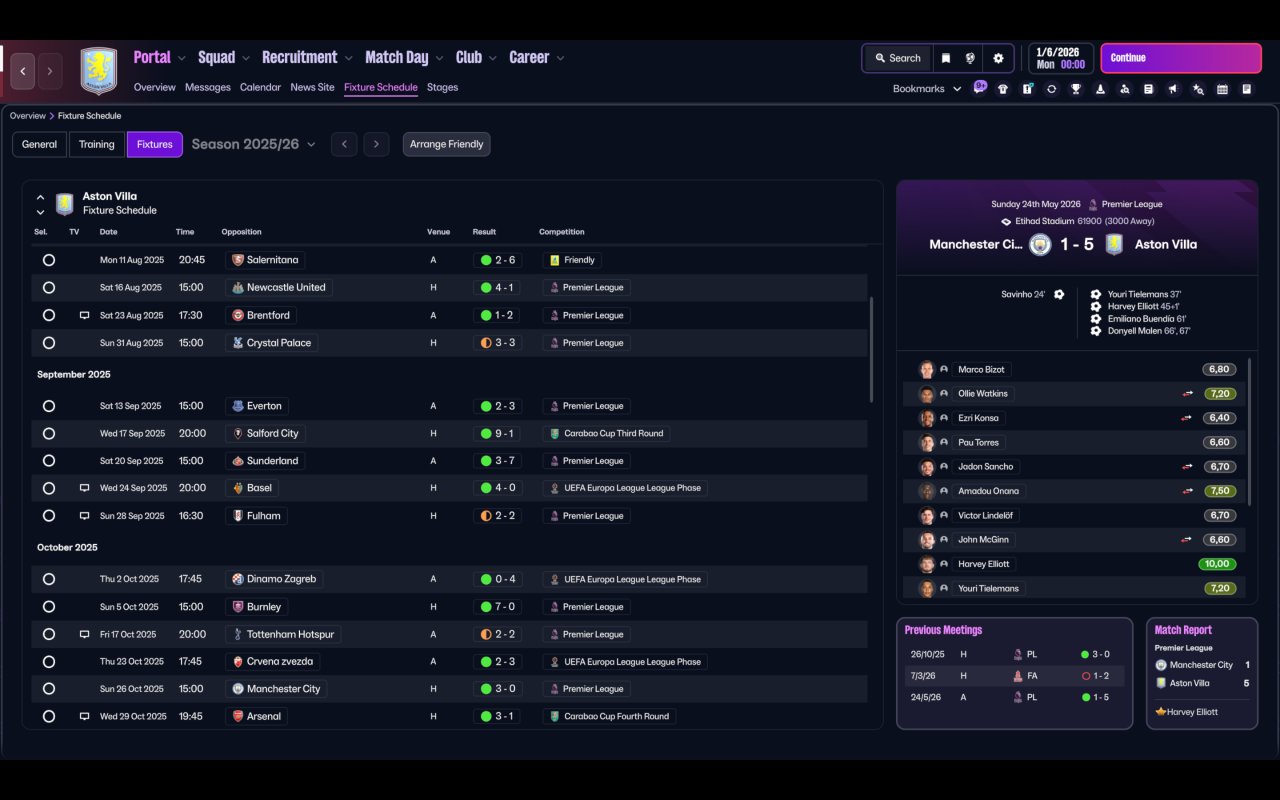1280x800 pixels.
Task: Switch to the Training tab
Action: [97, 144]
